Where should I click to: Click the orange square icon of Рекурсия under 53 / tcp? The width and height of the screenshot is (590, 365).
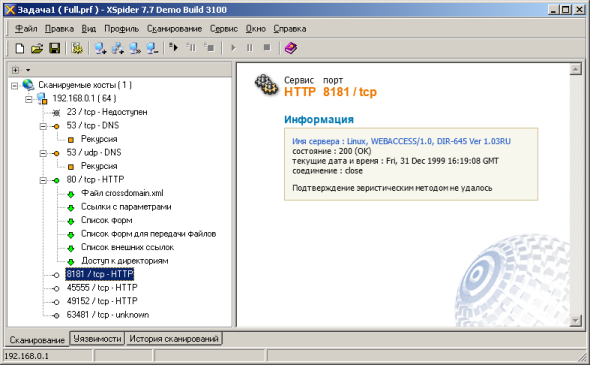[x=71, y=140]
